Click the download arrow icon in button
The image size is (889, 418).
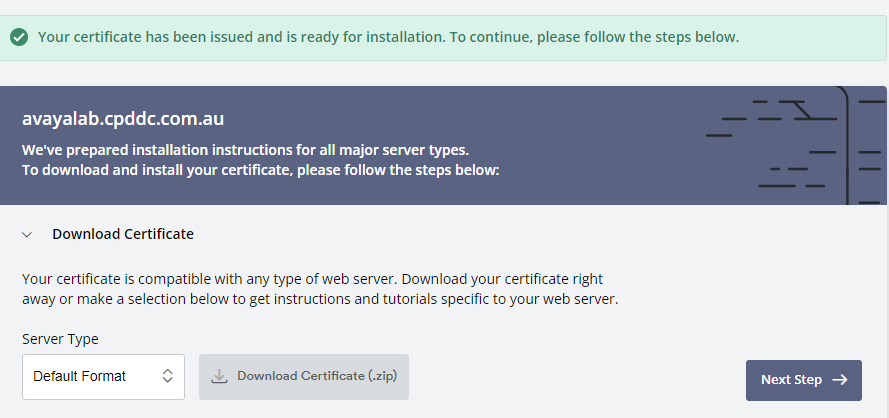click(219, 377)
